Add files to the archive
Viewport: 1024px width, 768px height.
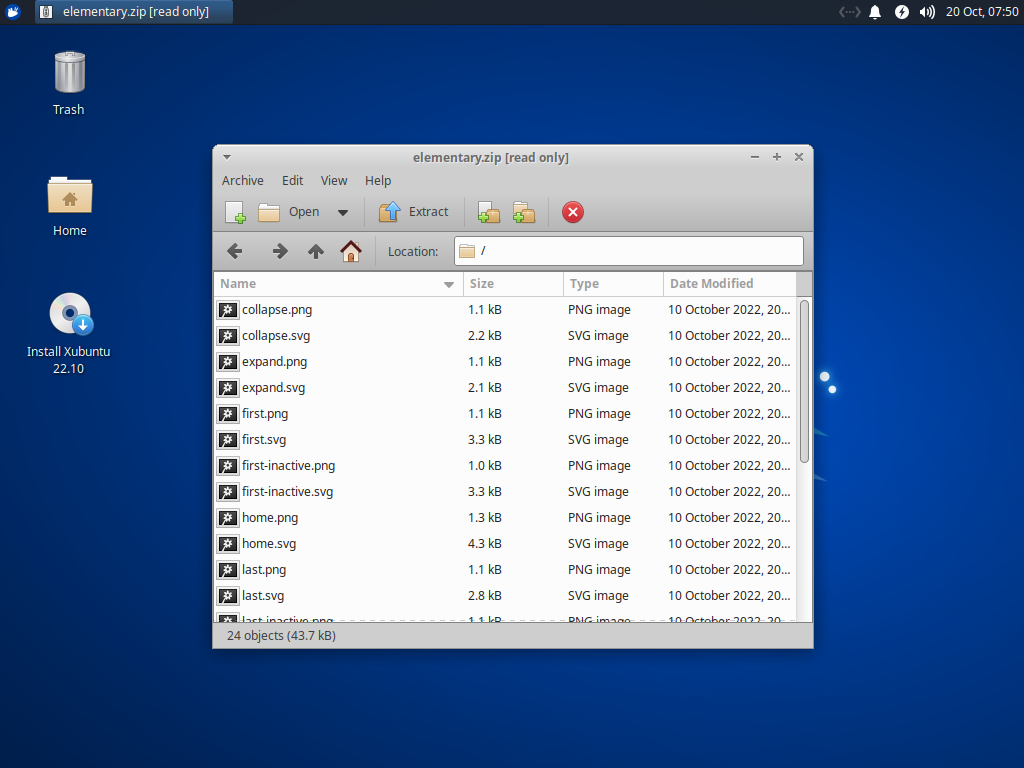coord(488,212)
